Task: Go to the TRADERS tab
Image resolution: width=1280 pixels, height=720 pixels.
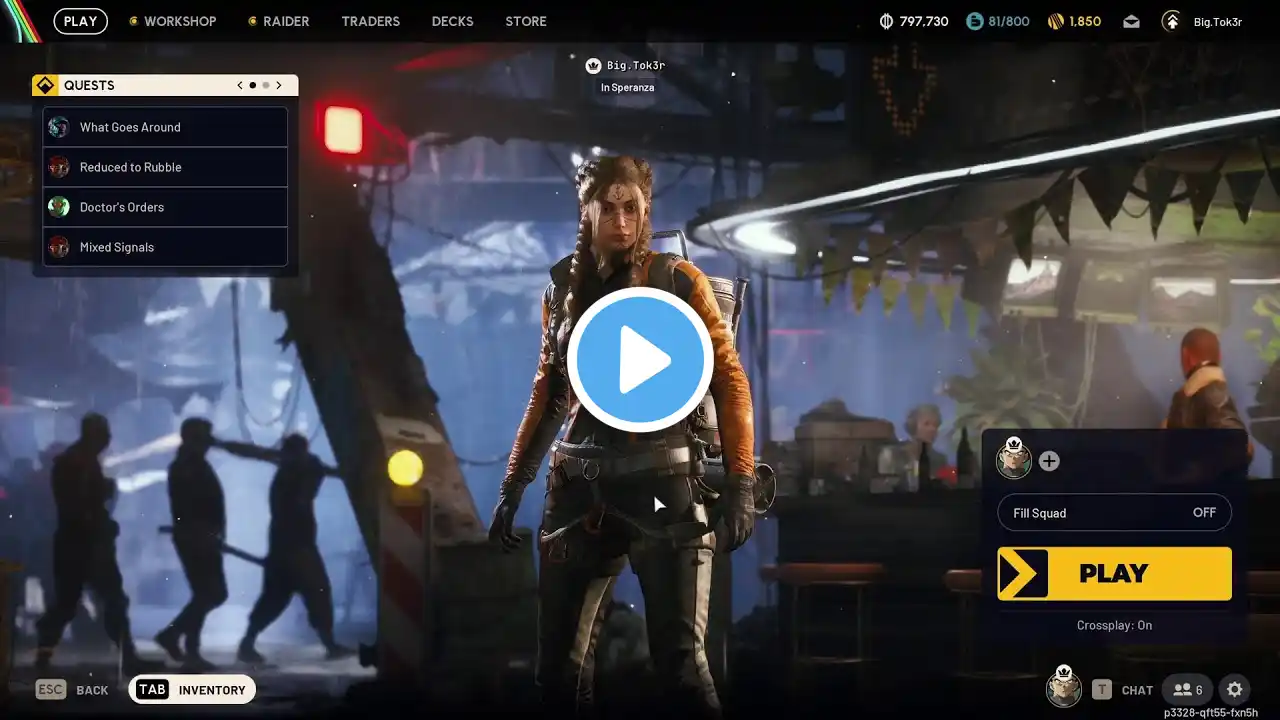Action: coord(371,21)
